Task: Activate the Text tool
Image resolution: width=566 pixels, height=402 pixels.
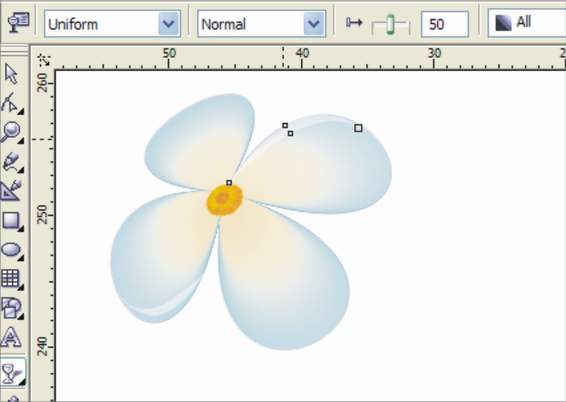Action: (11, 337)
